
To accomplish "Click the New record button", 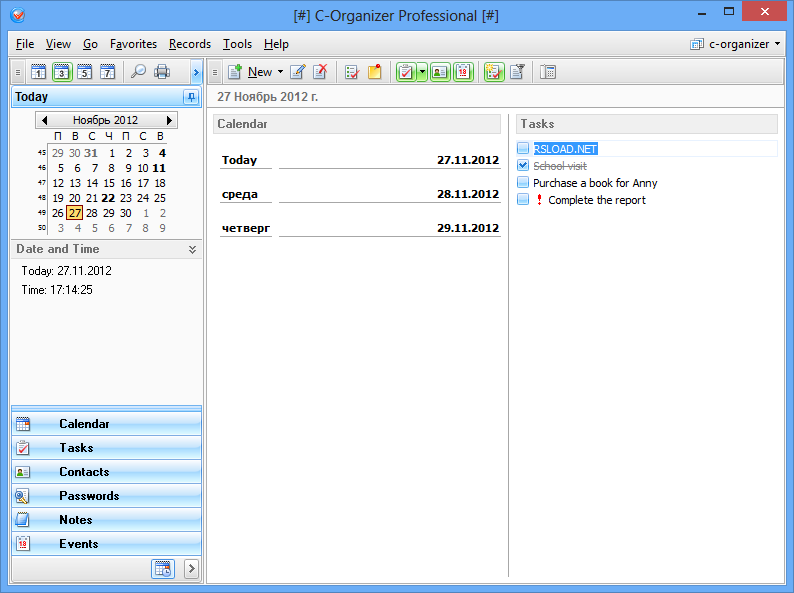I will 251,72.
